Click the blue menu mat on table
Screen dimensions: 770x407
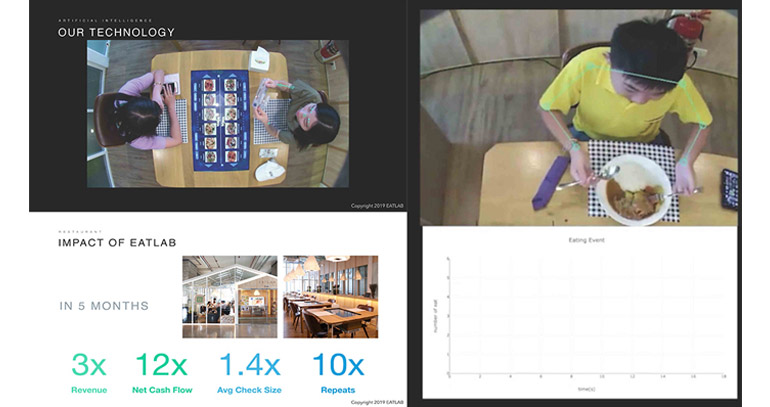220,121
